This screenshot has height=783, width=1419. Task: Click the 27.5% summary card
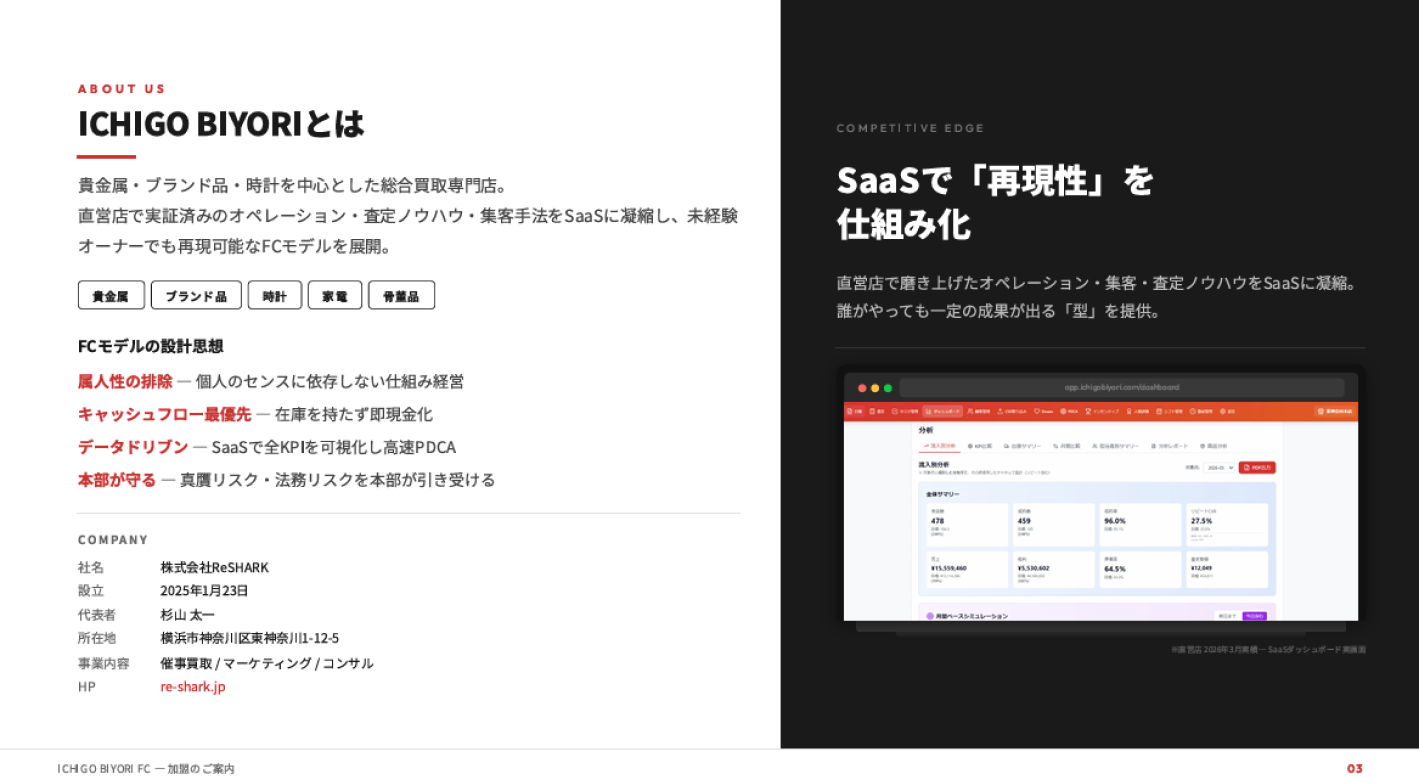1227,525
